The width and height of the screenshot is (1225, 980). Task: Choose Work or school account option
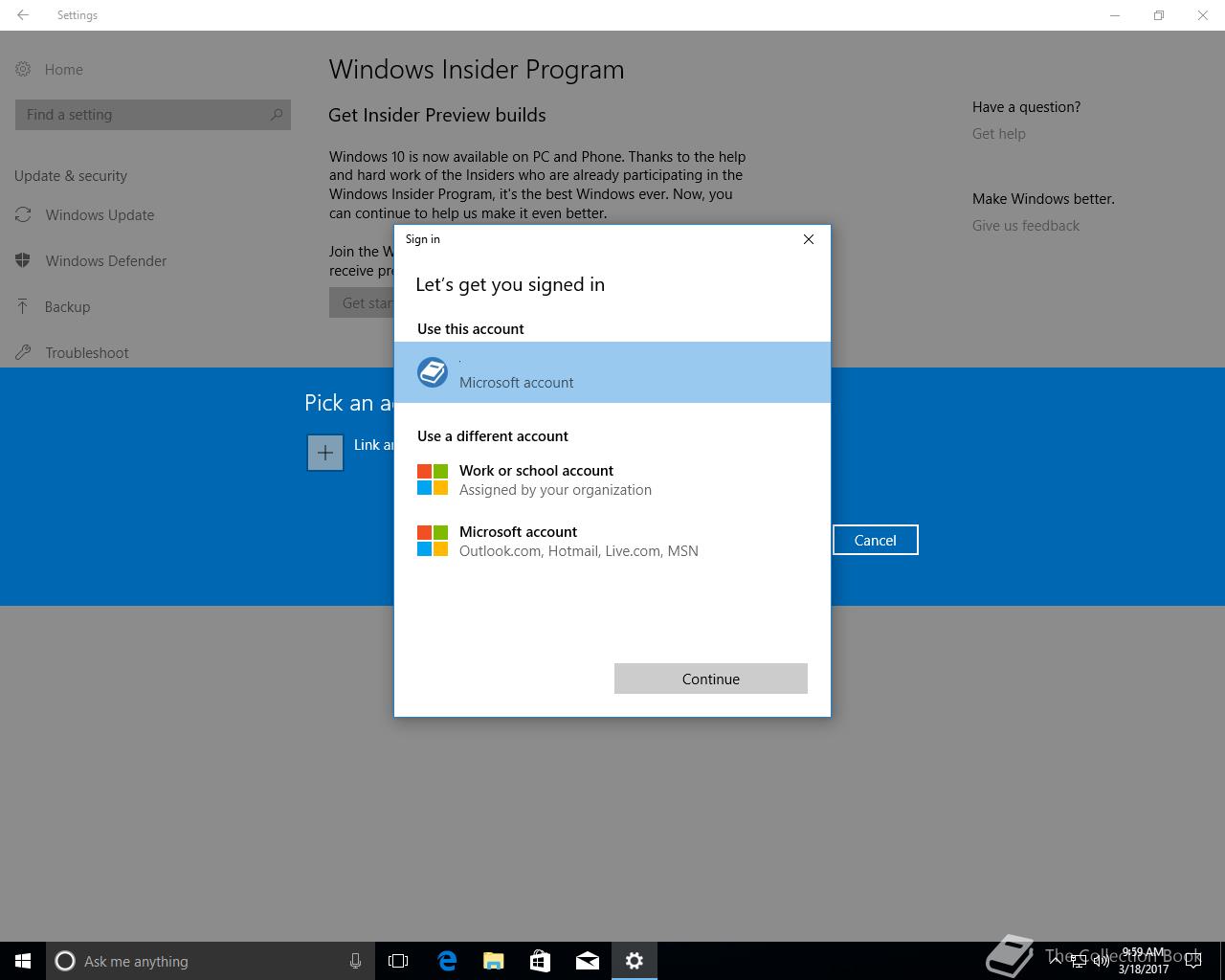click(x=612, y=479)
